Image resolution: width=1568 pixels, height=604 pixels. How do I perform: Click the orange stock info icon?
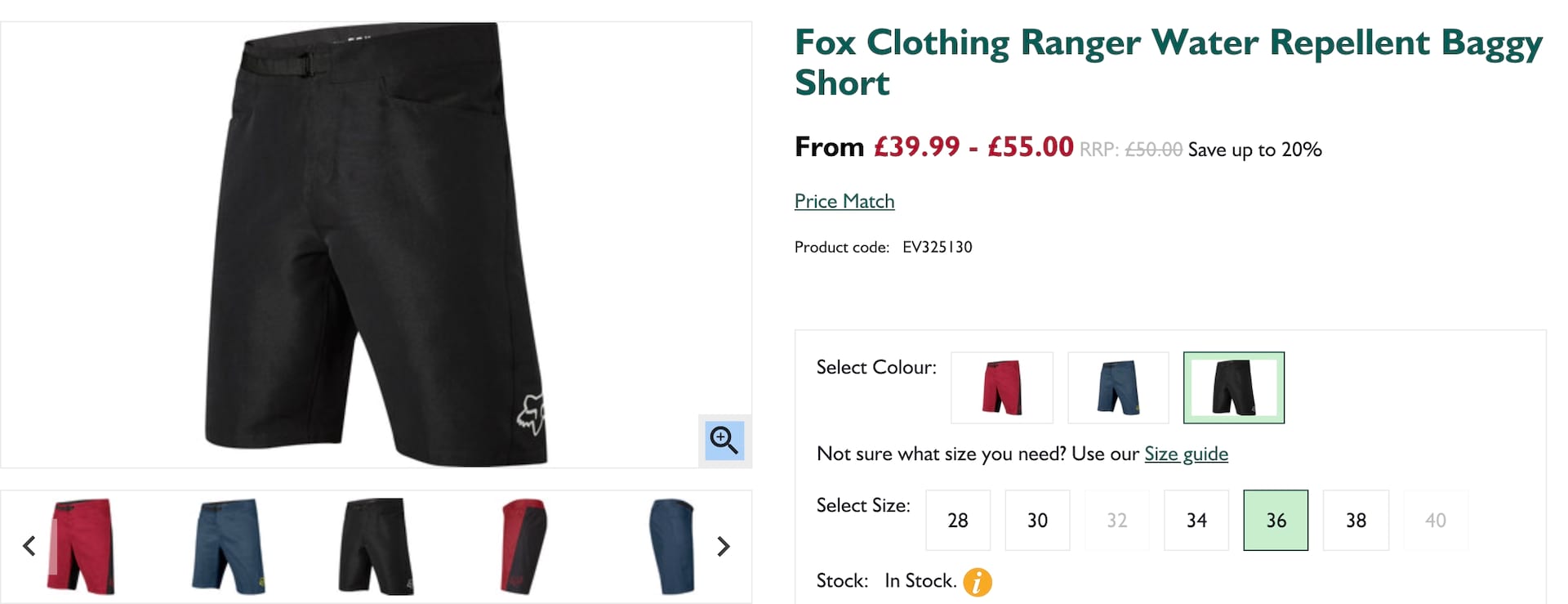pos(977,582)
